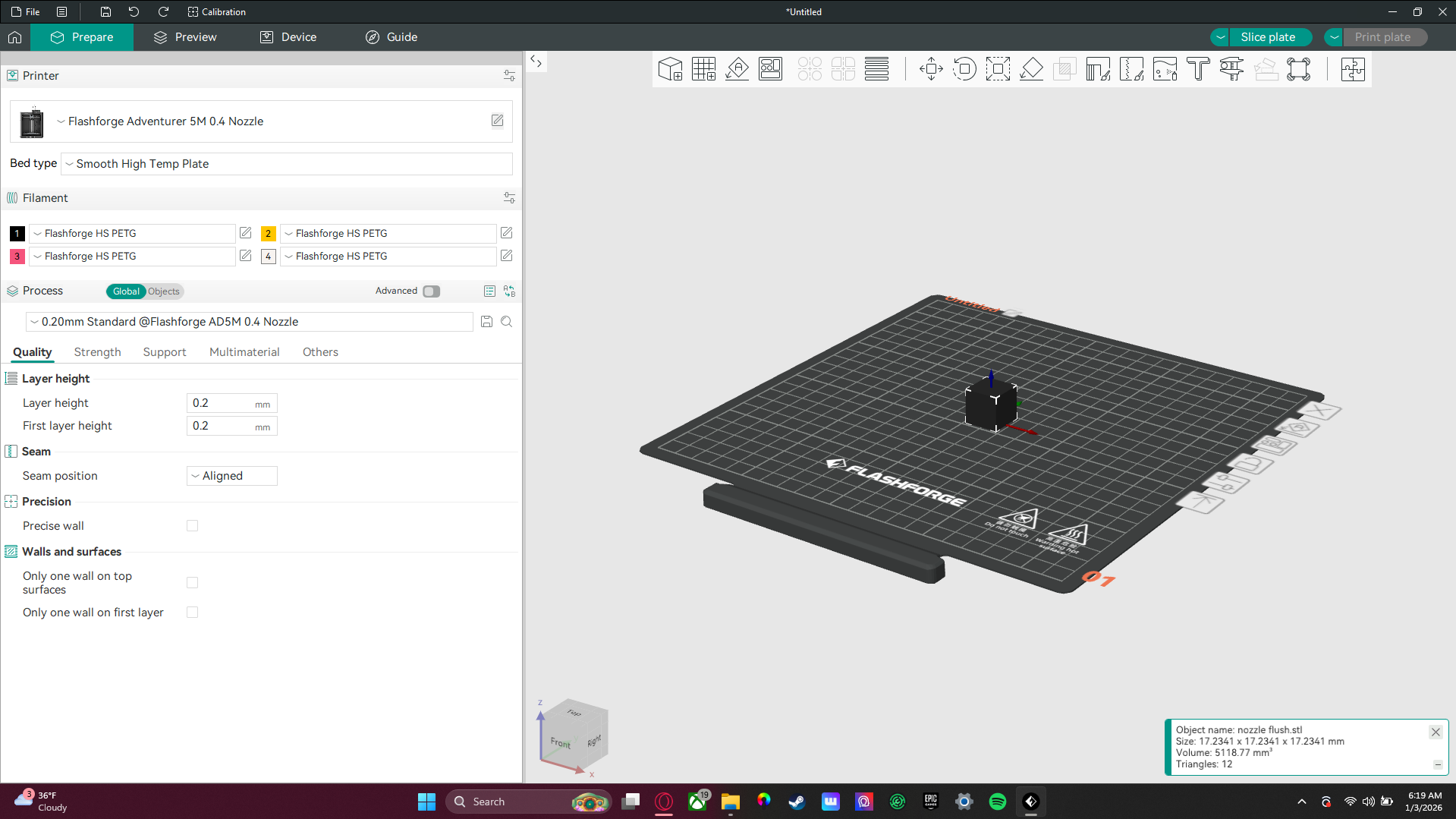Close the object info notification
The width and height of the screenshot is (1456, 819).
(x=1436, y=732)
